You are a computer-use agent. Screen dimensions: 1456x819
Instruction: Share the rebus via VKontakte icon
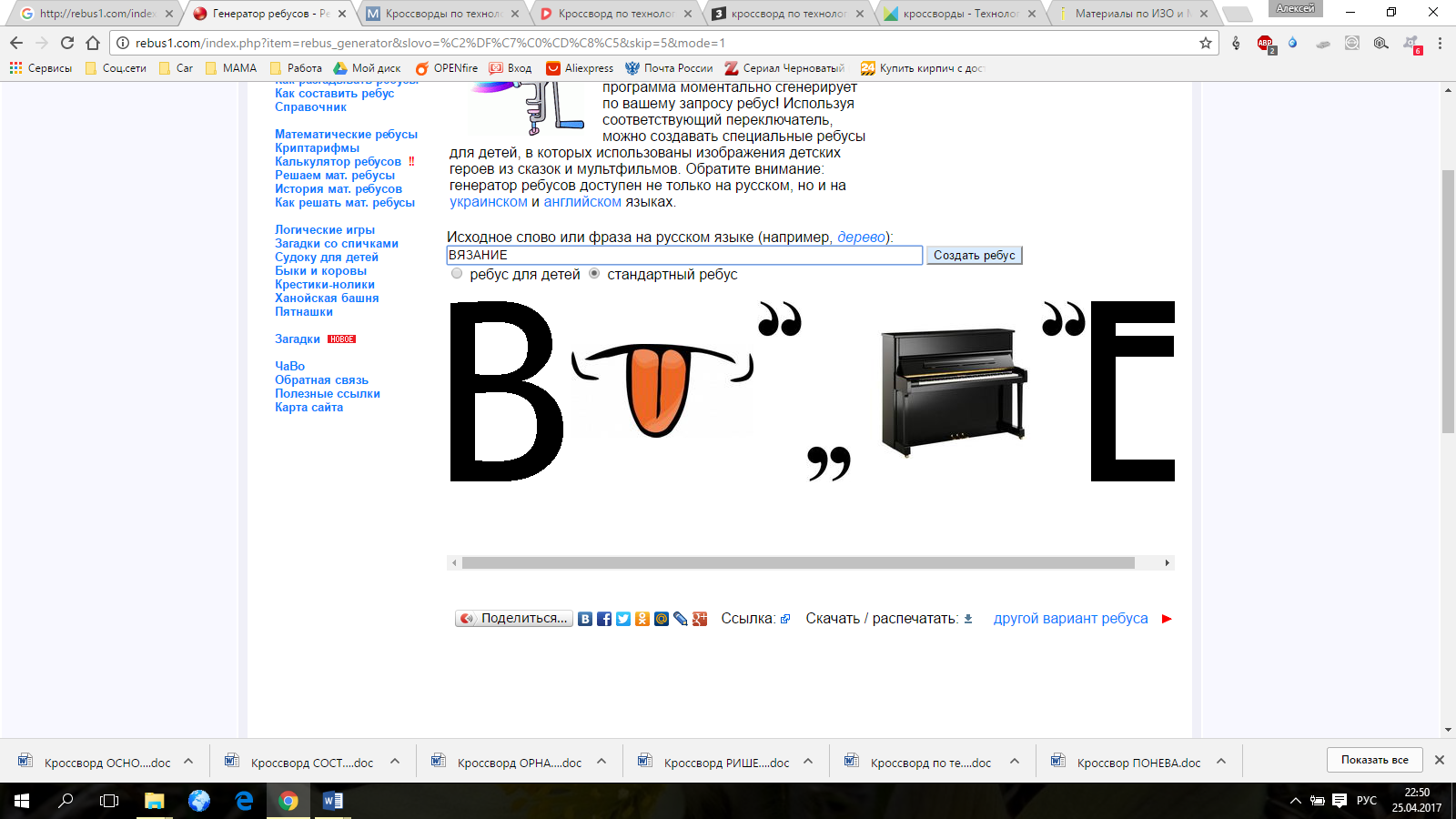pyautogui.click(x=585, y=619)
